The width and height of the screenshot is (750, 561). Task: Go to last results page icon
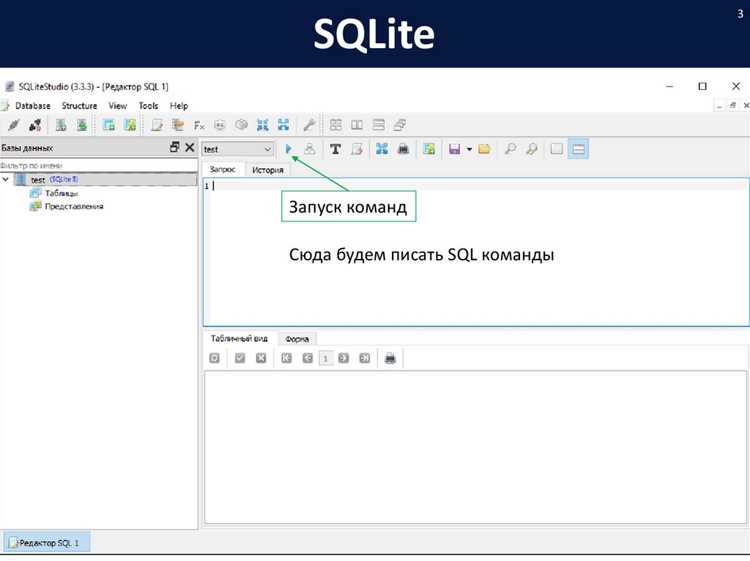[364, 358]
